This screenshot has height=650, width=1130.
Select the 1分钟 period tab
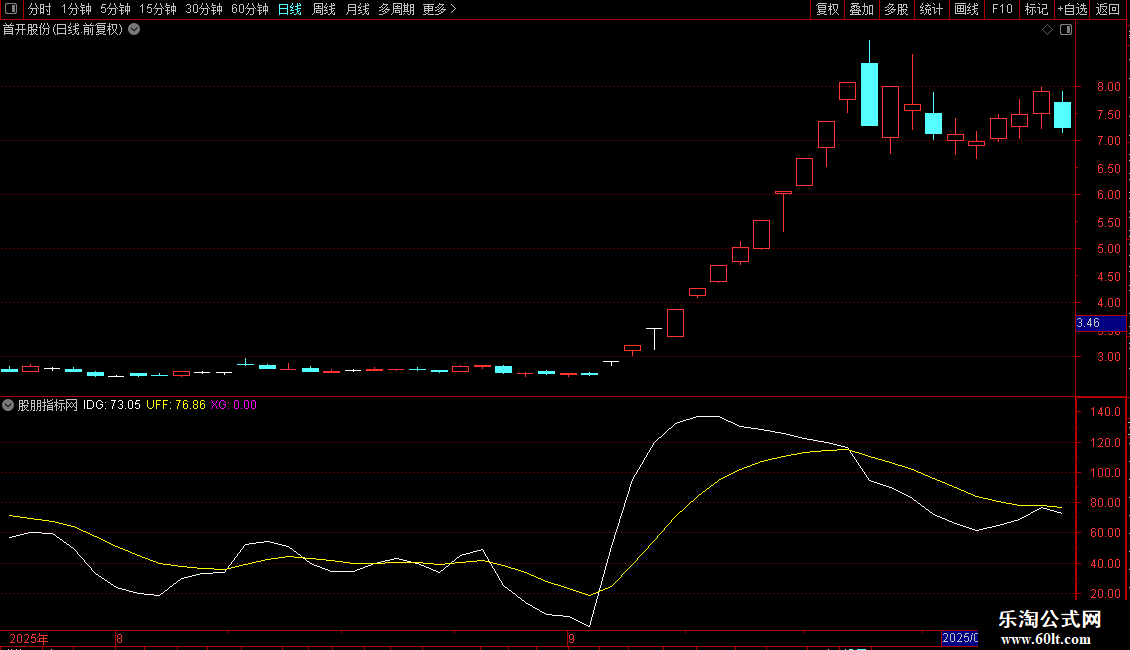pos(76,9)
